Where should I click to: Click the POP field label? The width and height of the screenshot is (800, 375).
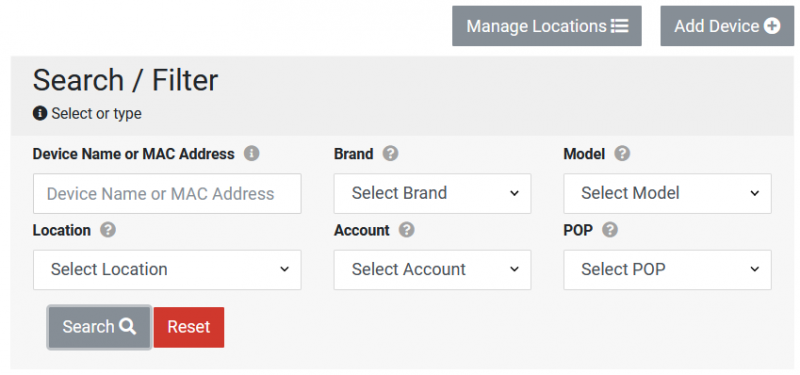(578, 231)
